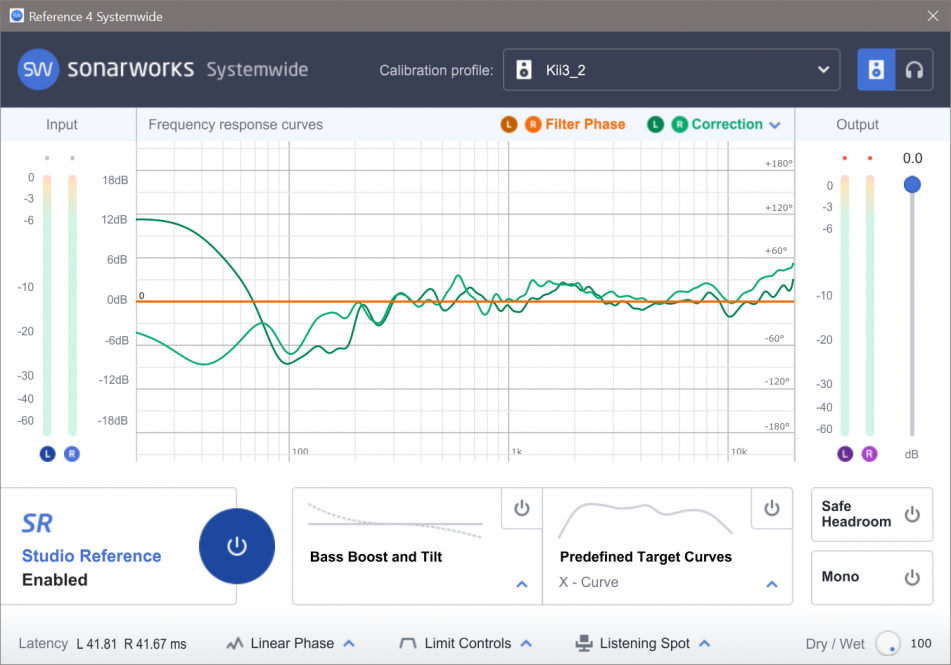The width and height of the screenshot is (951, 665).
Task: Disable Studio Reference with the large power button
Action: pyautogui.click(x=237, y=546)
